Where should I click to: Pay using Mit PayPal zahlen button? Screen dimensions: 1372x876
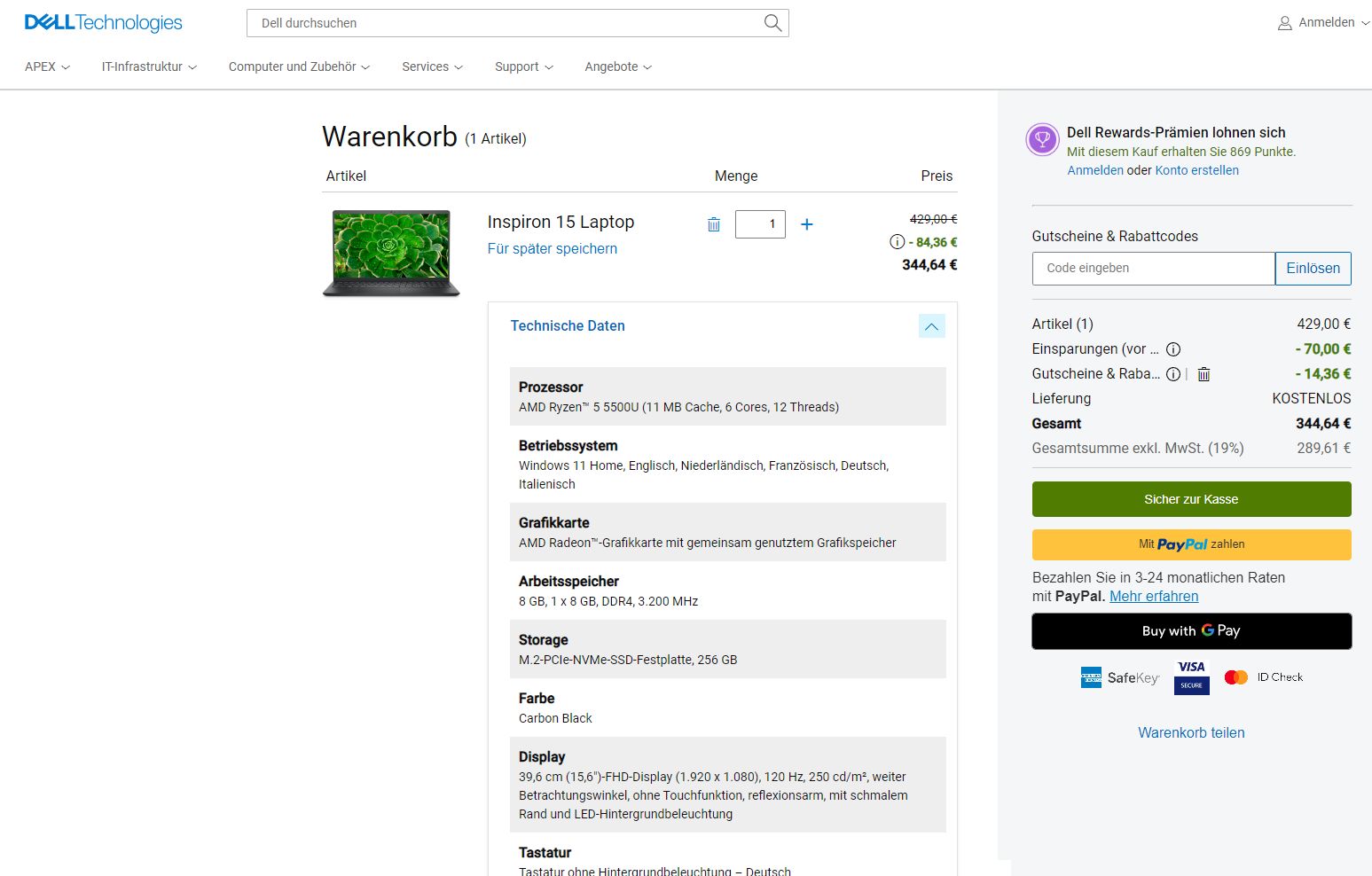[x=1191, y=544]
